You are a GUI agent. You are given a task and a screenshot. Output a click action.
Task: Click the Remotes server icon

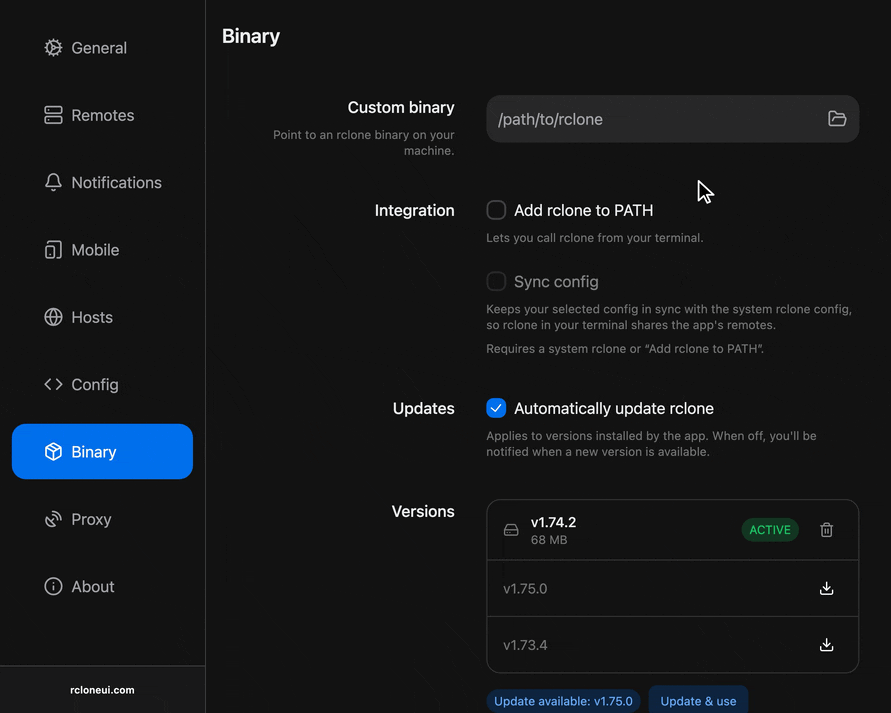point(53,115)
